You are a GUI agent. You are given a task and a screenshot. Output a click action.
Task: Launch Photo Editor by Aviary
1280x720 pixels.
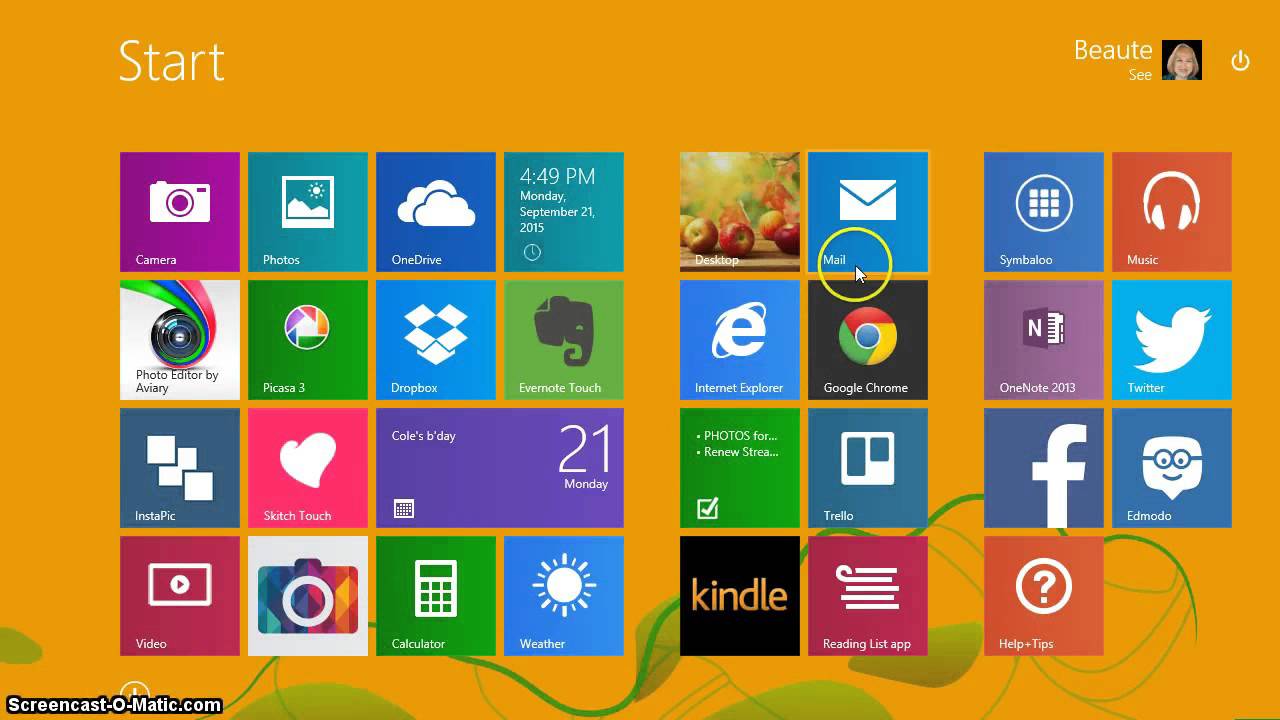(180, 340)
